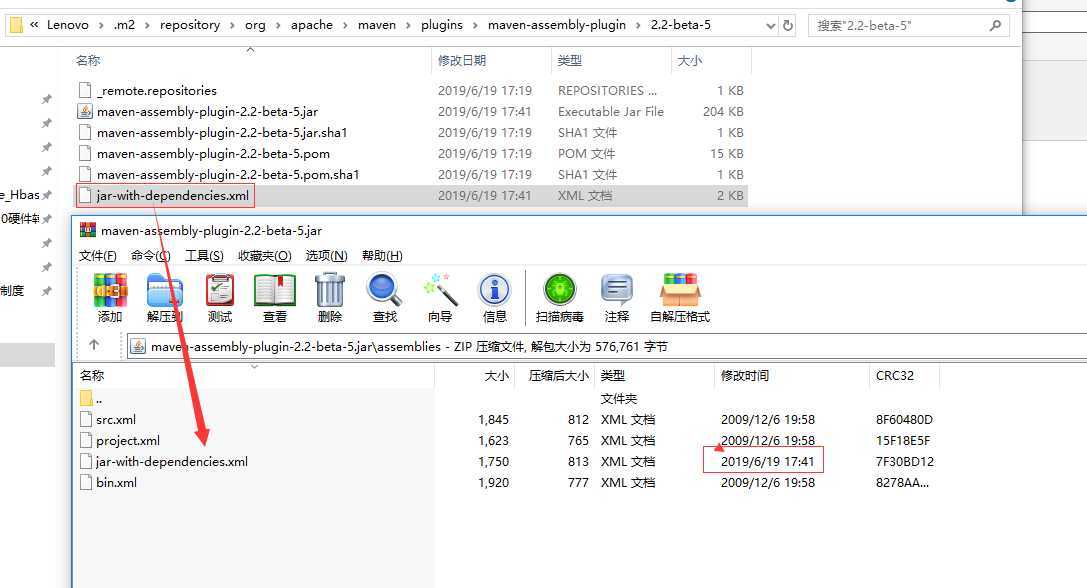The height and width of the screenshot is (588, 1087).
Task: Navigate to 'apache' breadcrumb segment
Action: (311, 25)
